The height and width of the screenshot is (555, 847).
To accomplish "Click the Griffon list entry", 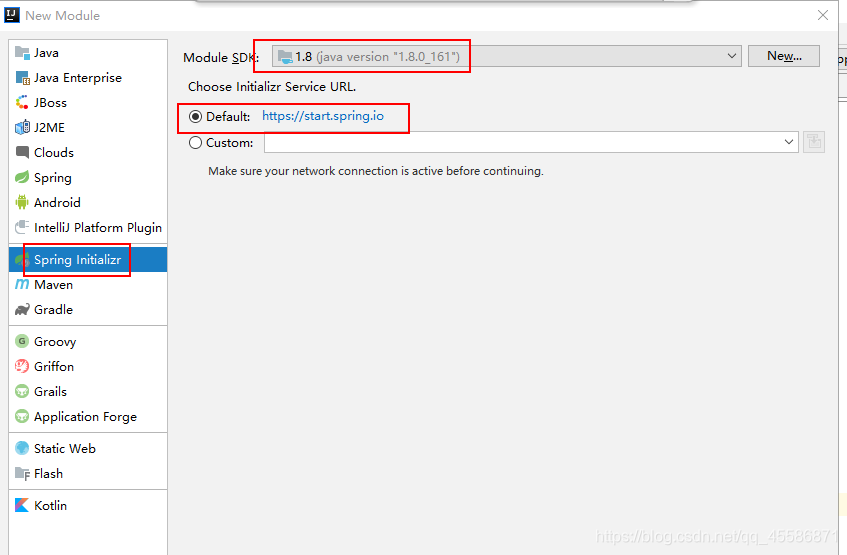I will click(88, 366).
